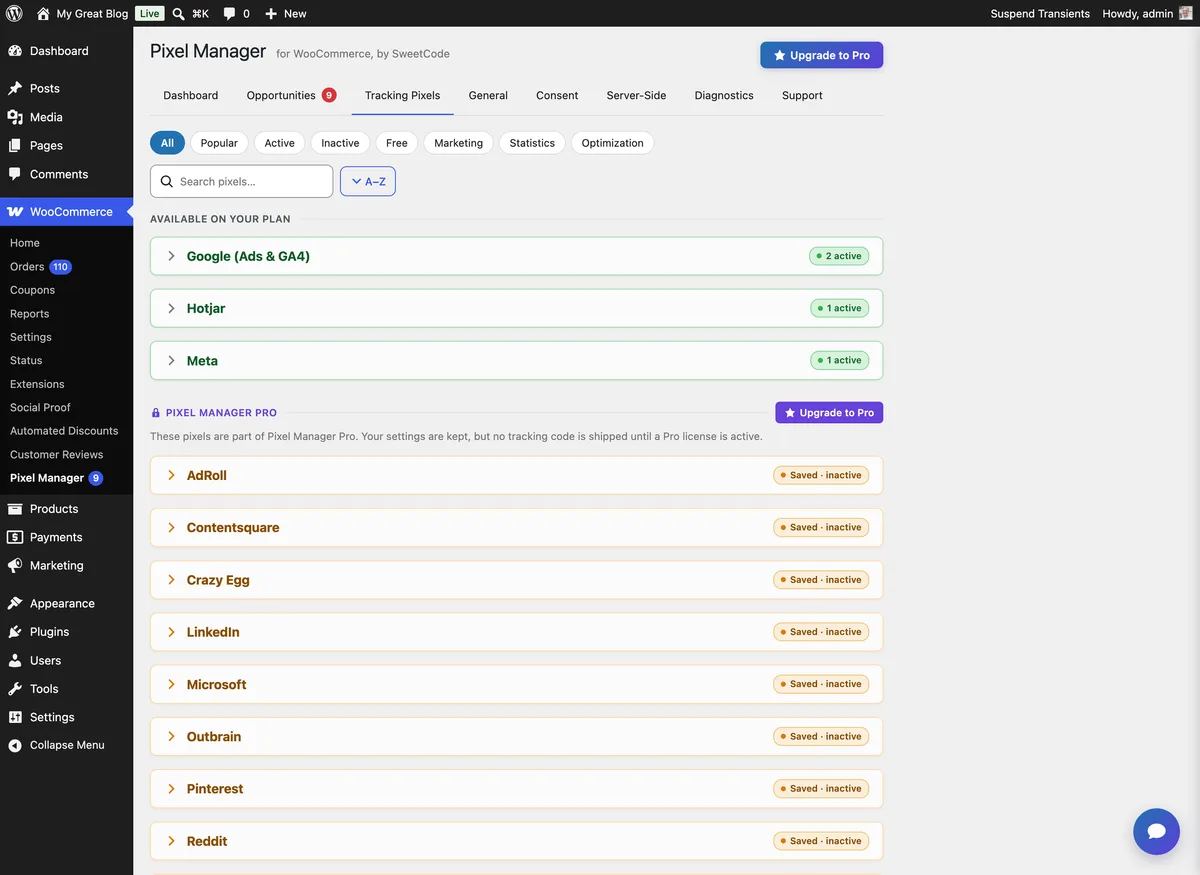Focus the Search pixels input field
This screenshot has width=1200, height=875.
(x=241, y=182)
